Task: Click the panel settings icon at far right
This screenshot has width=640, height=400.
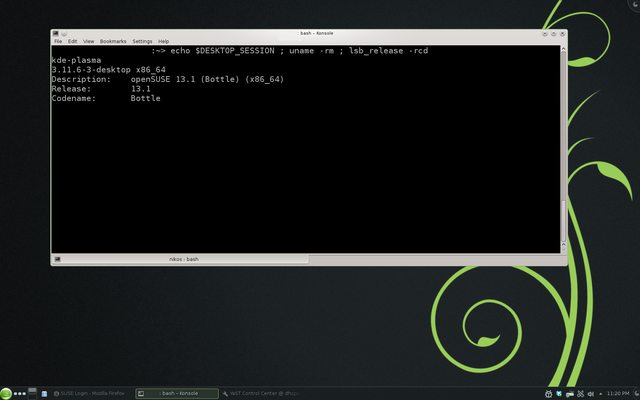Action: click(x=634, y=393)
